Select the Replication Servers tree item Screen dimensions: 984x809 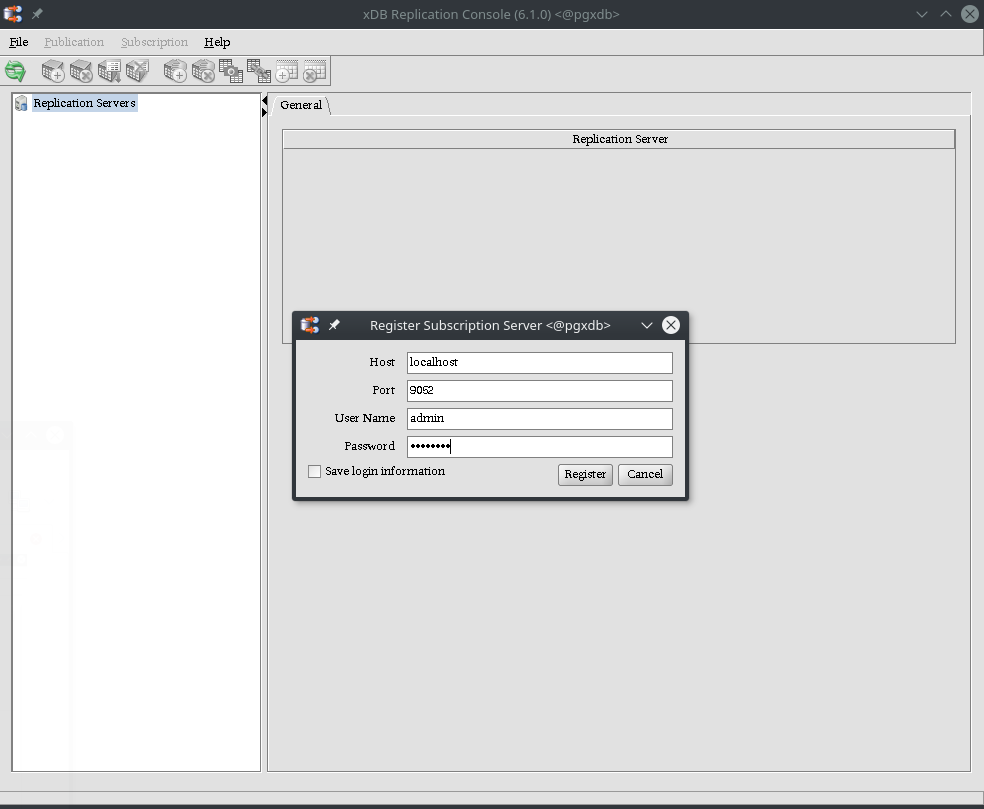click(x=84, y=103)
